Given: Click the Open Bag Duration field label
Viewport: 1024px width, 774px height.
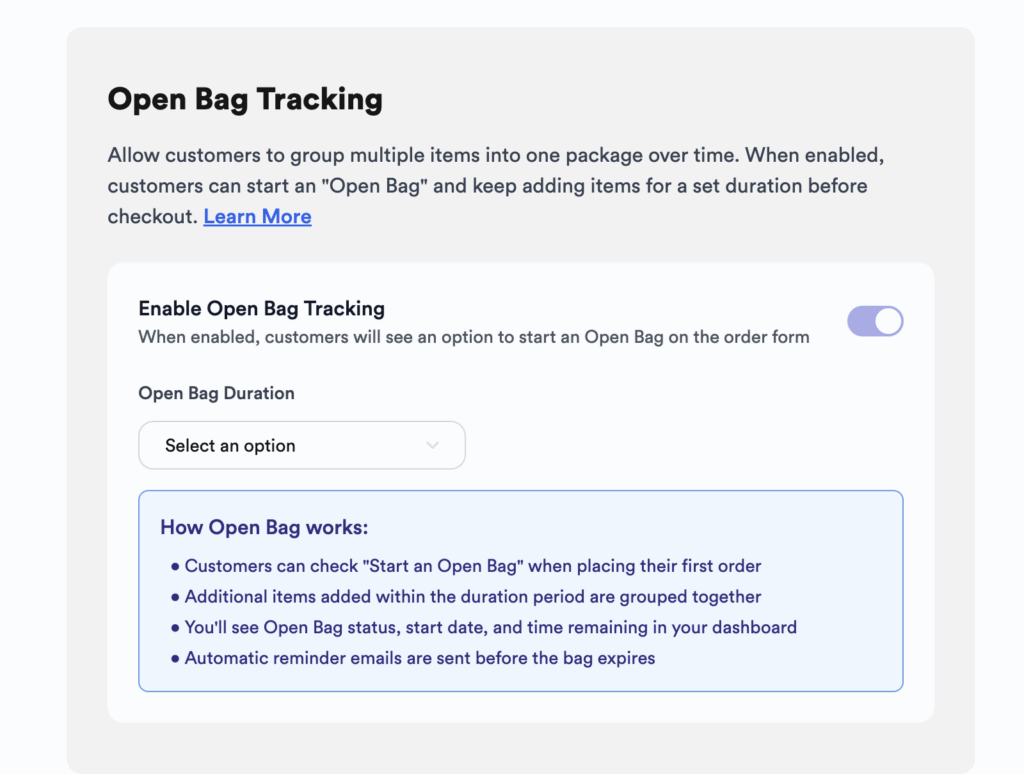Looking at the screenshot, I should (216, 393).
